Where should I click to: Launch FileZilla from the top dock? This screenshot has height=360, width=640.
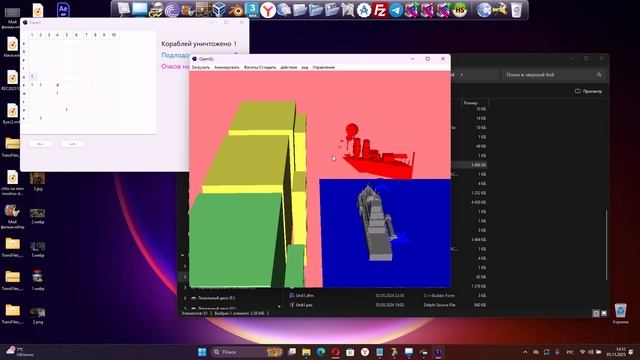pyautogui.click(x=380, y=10)
